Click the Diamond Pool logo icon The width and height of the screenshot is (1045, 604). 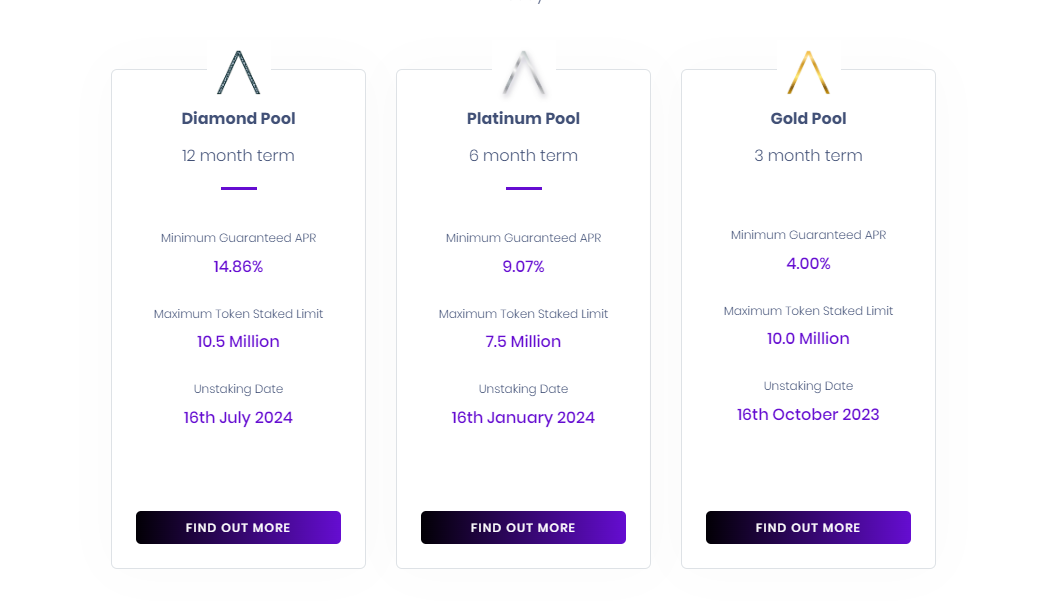(238, 72)
